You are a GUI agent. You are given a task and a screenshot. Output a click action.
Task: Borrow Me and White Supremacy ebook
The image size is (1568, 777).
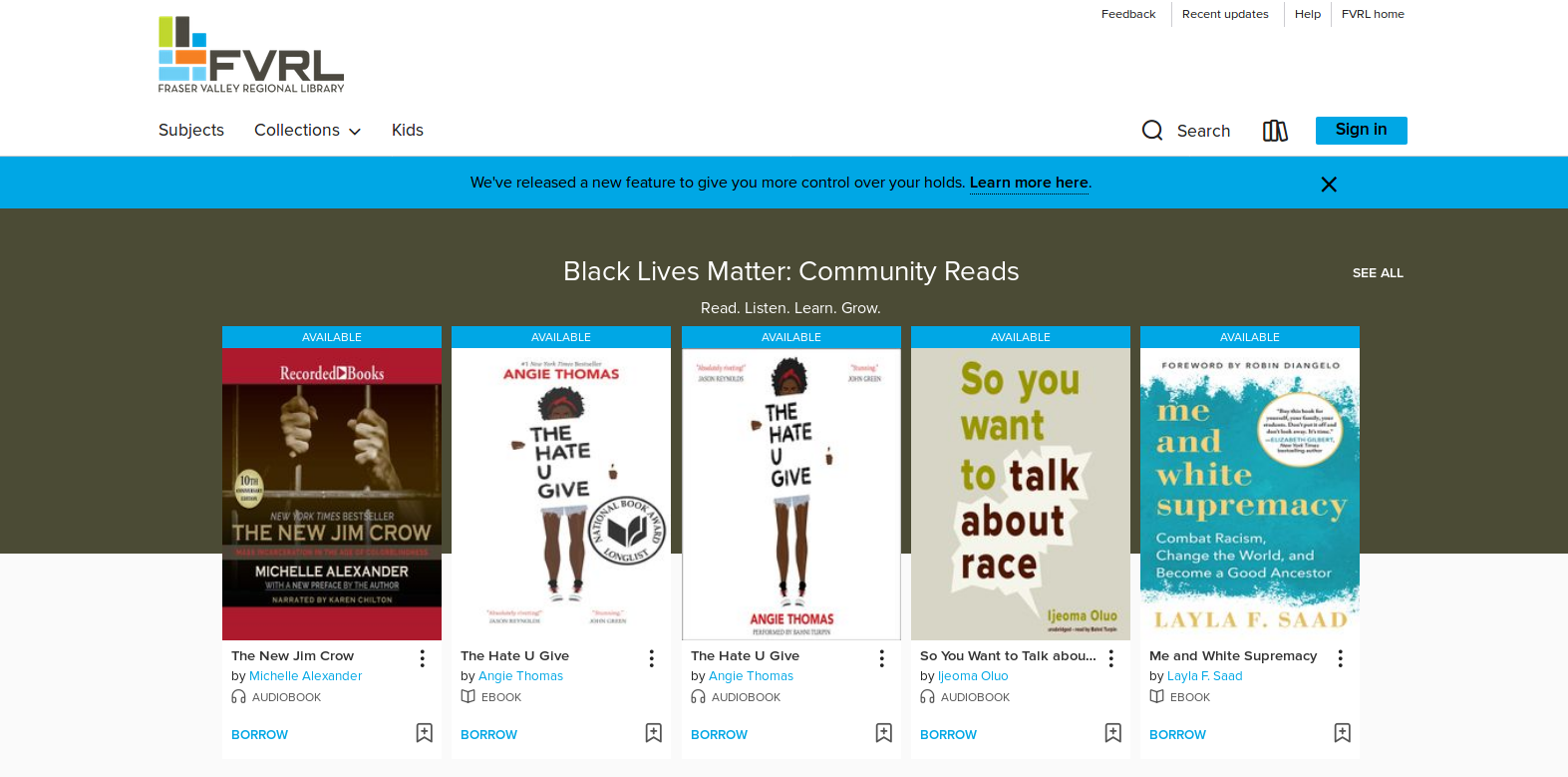(x=1177, y=735)
